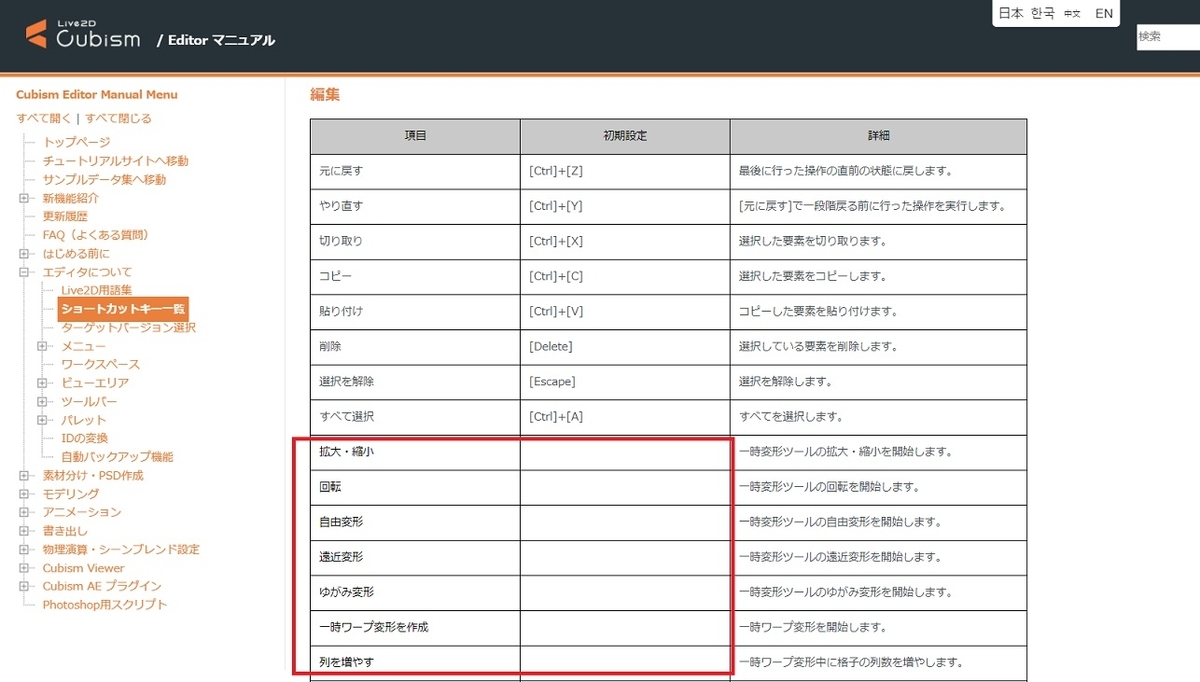
Task: Expand the パレット subtree
Action: click(41, 420)
